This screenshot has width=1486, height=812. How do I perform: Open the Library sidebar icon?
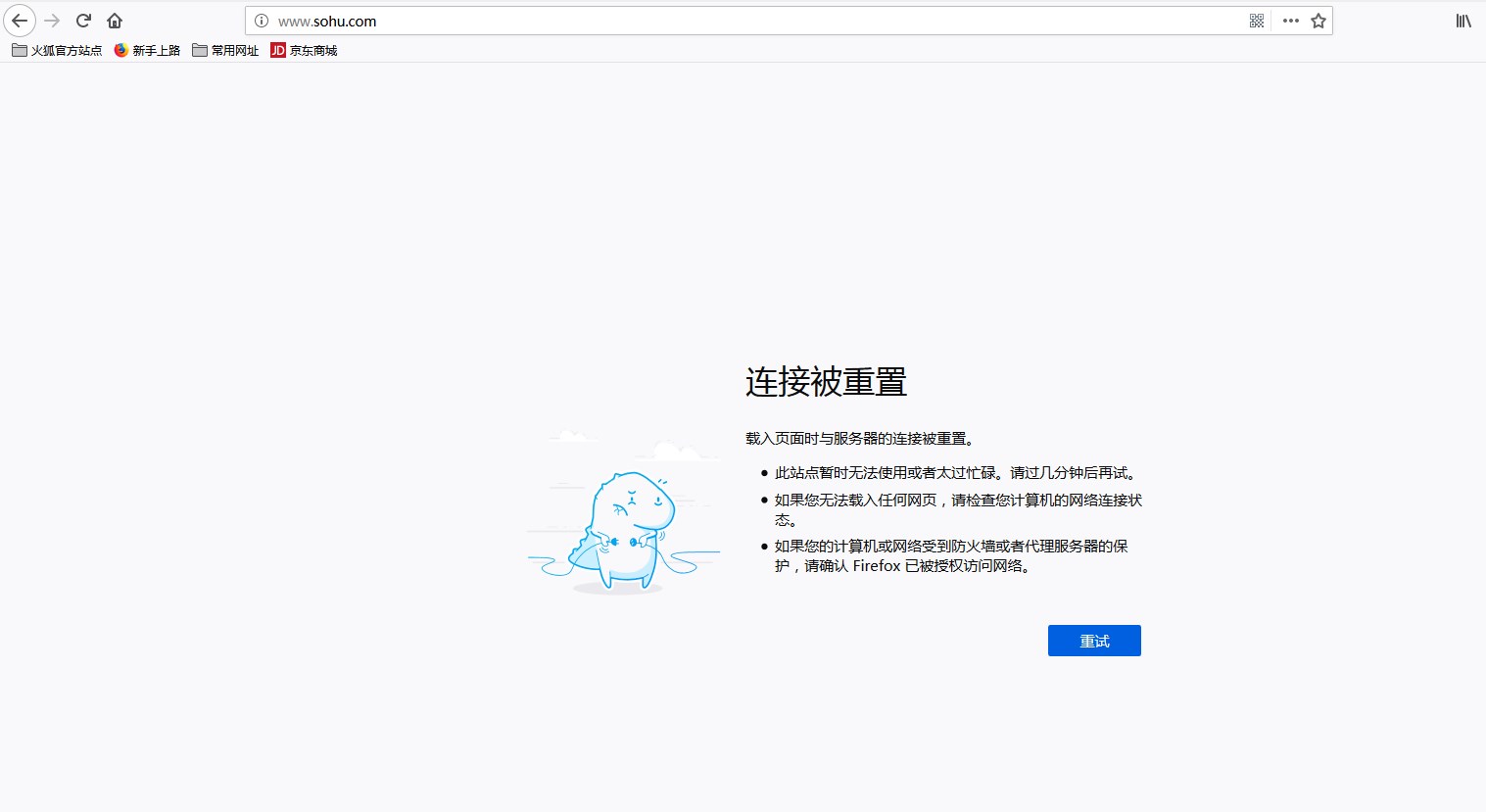(1463, 21)
